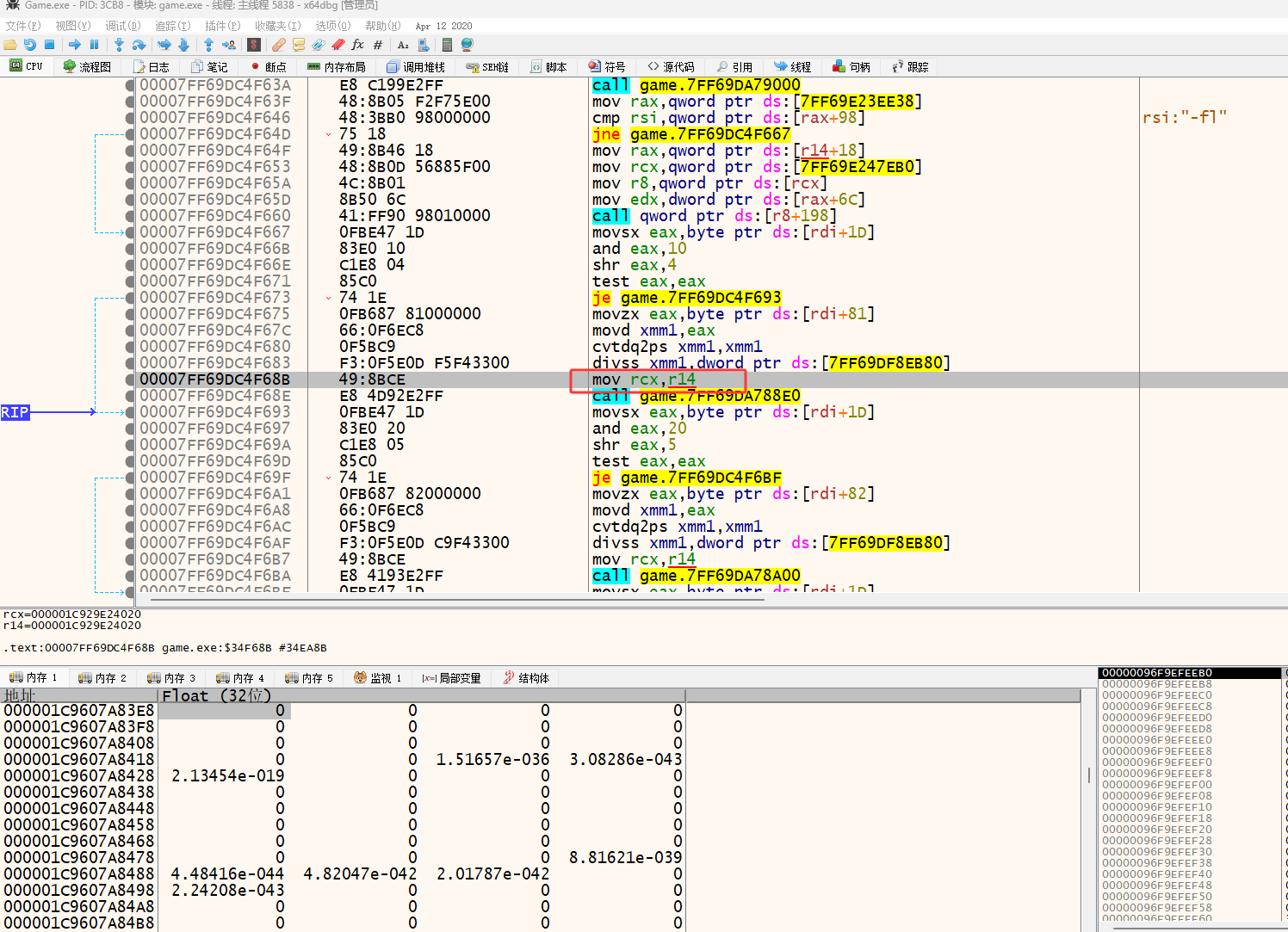Open variables view with the # icon
The height and width of the screenshot is (932, 1288).
[378, 45]
